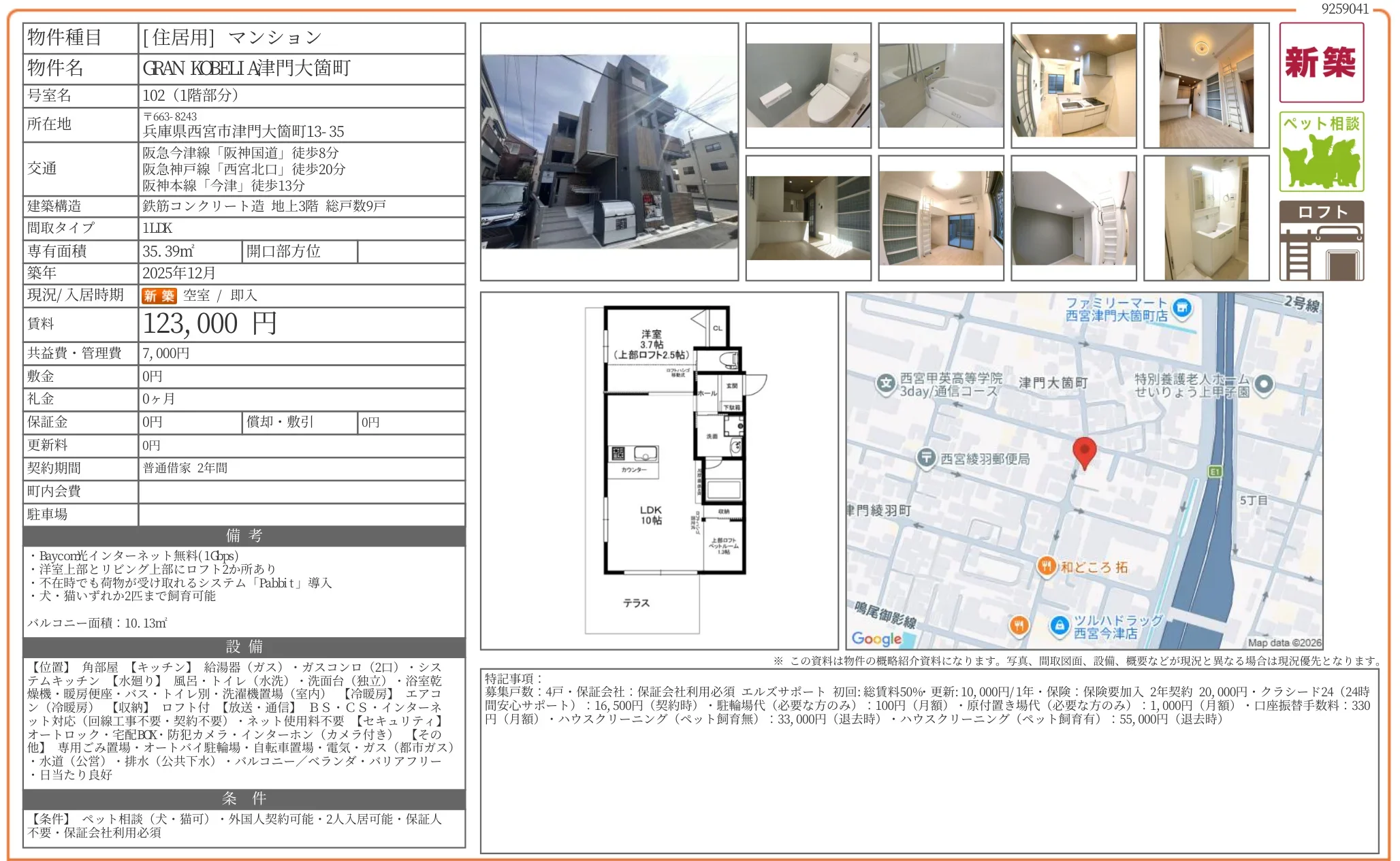Click the 123,000円 rent amount
The width and height of the screenshot is (1400, 861).
211,324
